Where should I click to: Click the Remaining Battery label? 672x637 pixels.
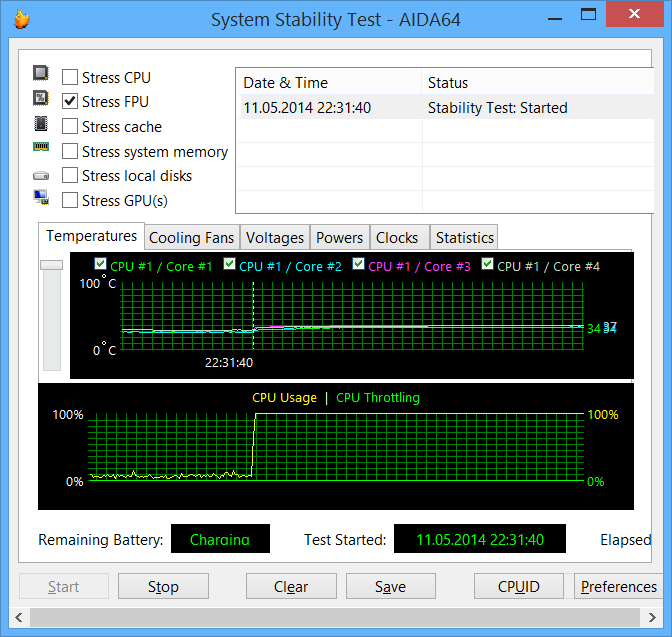click(101, 539)
